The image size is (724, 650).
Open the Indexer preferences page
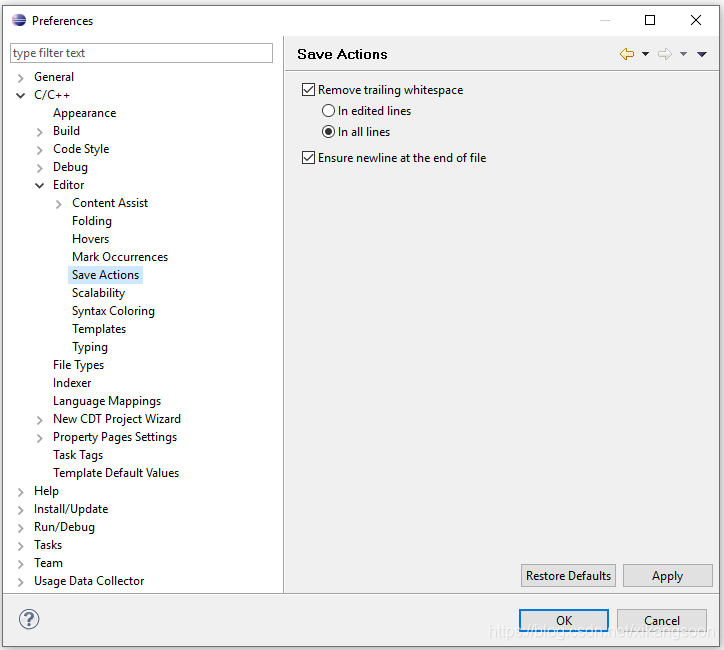coord(72,383)
